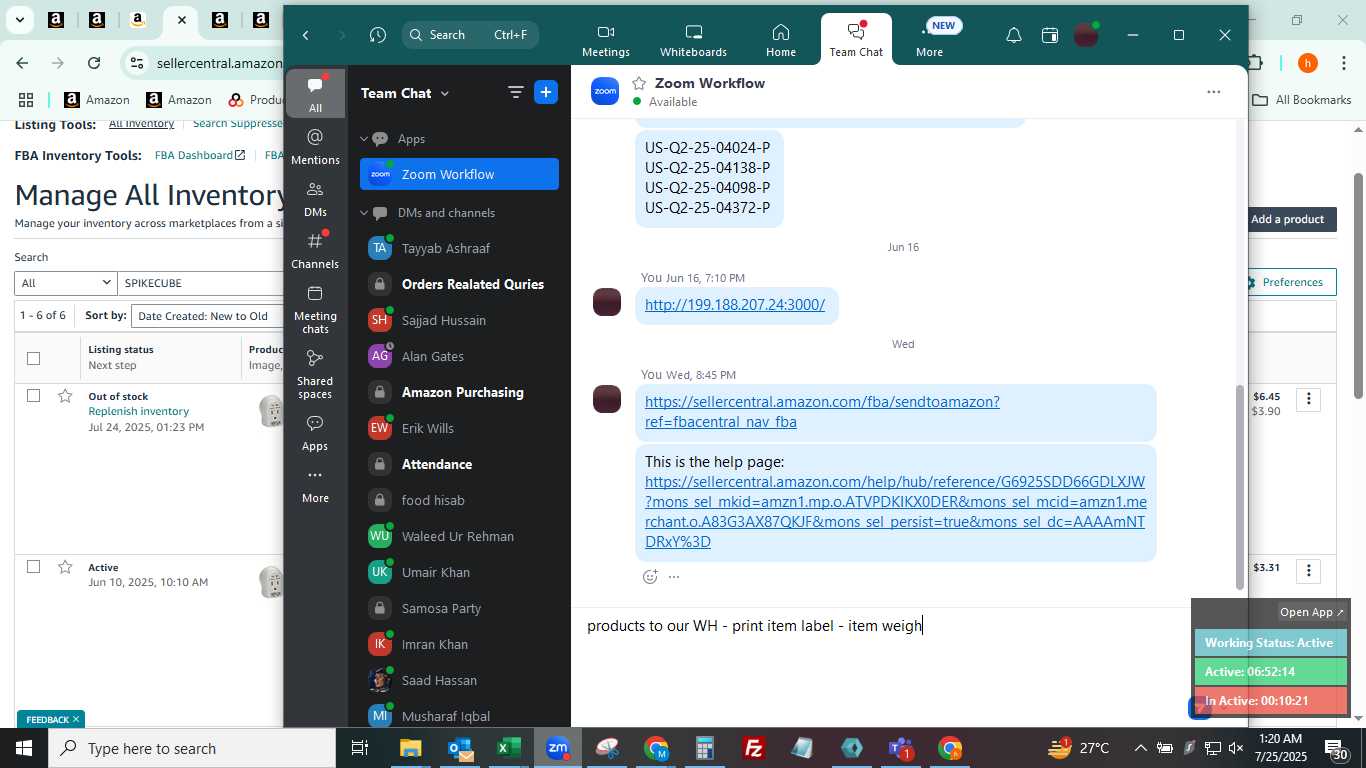Open Mentions in the Zoom sidebar
1366x768 pixels.
pos(315,146)
